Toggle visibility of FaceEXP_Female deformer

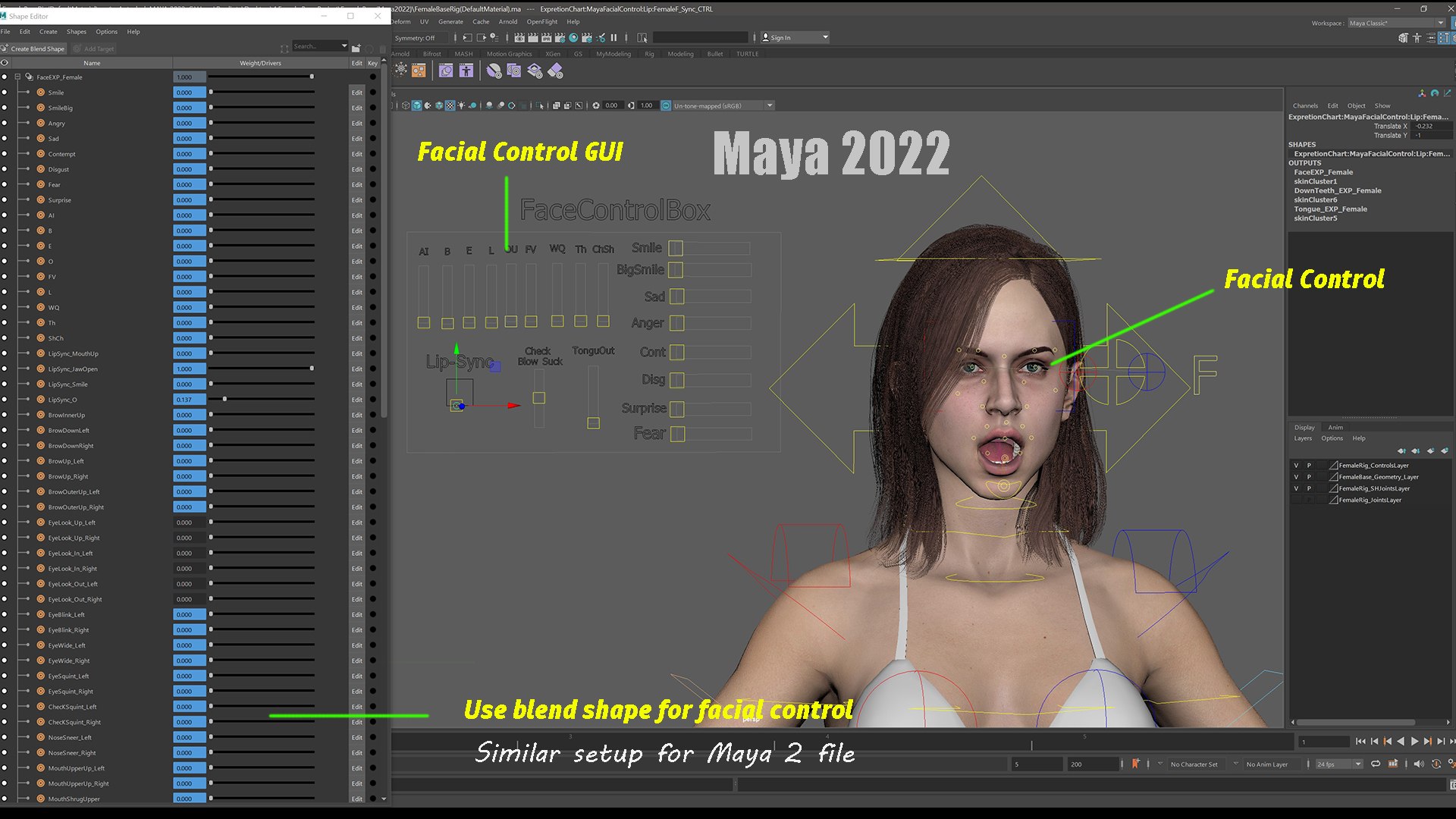(5, 77)
